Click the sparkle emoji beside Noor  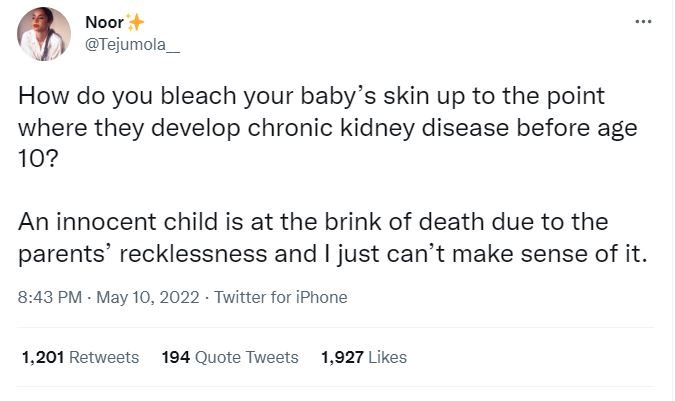[134, 21]
